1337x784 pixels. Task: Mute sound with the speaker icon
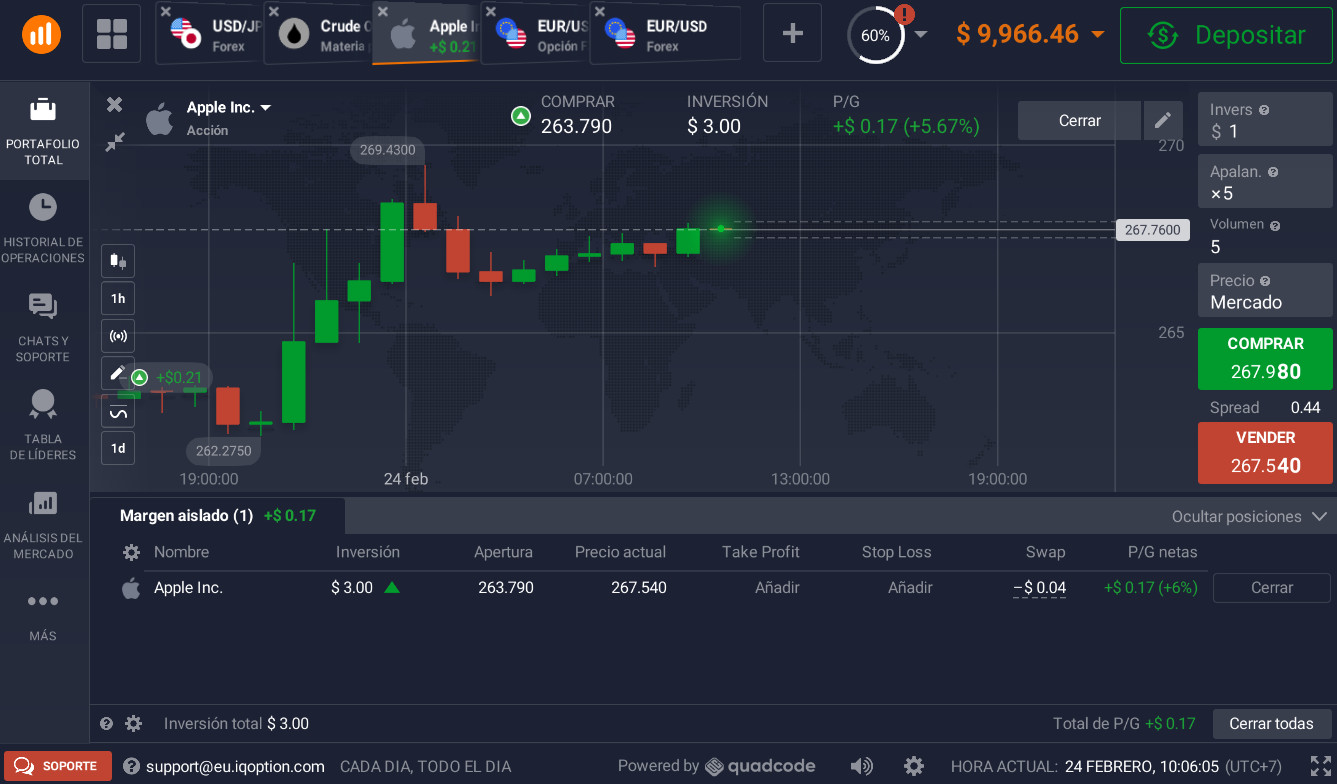pyautogui.click(x=860, y=766)
